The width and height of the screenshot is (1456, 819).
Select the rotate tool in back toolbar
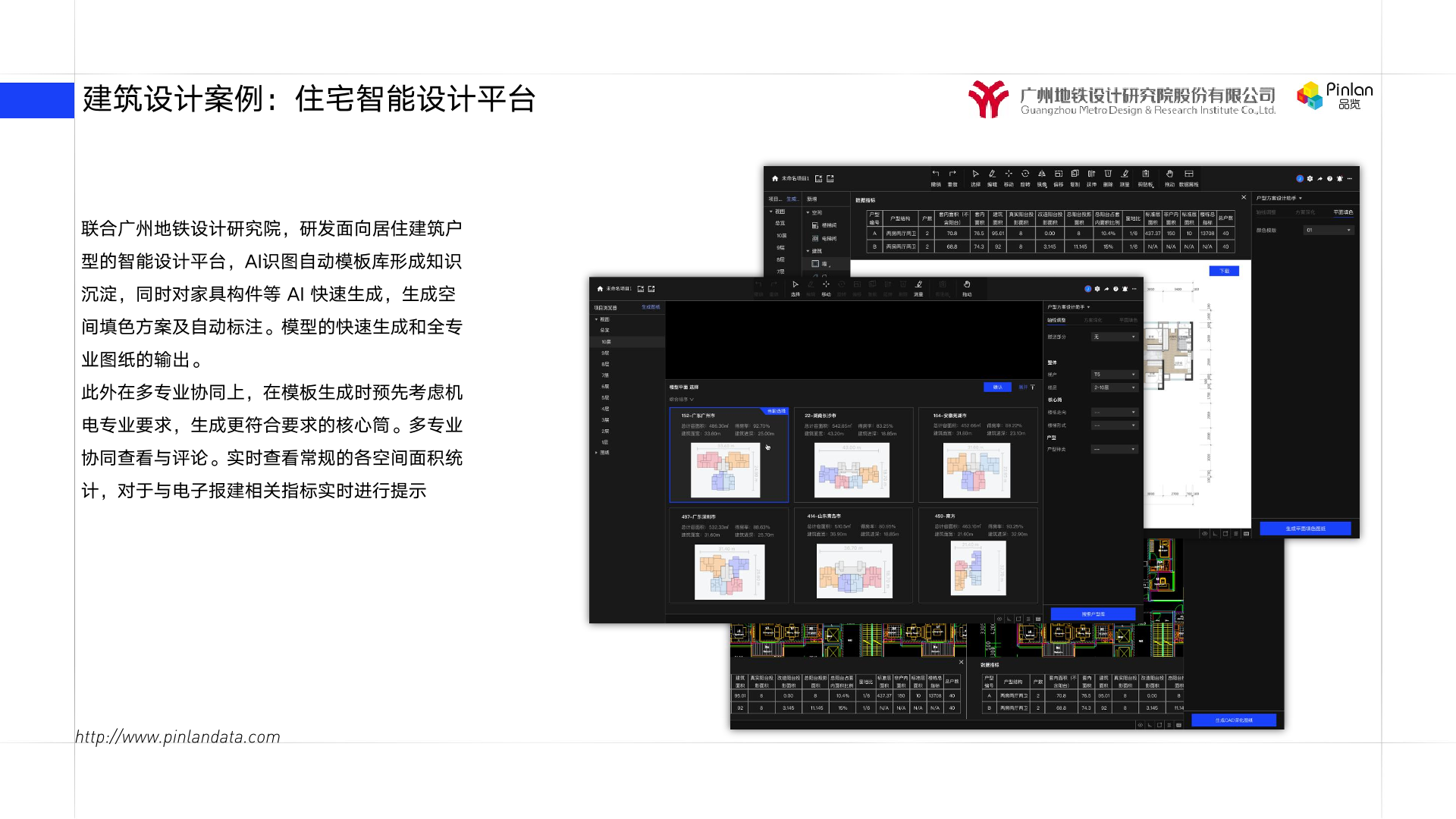click(x=1025, y=174)
